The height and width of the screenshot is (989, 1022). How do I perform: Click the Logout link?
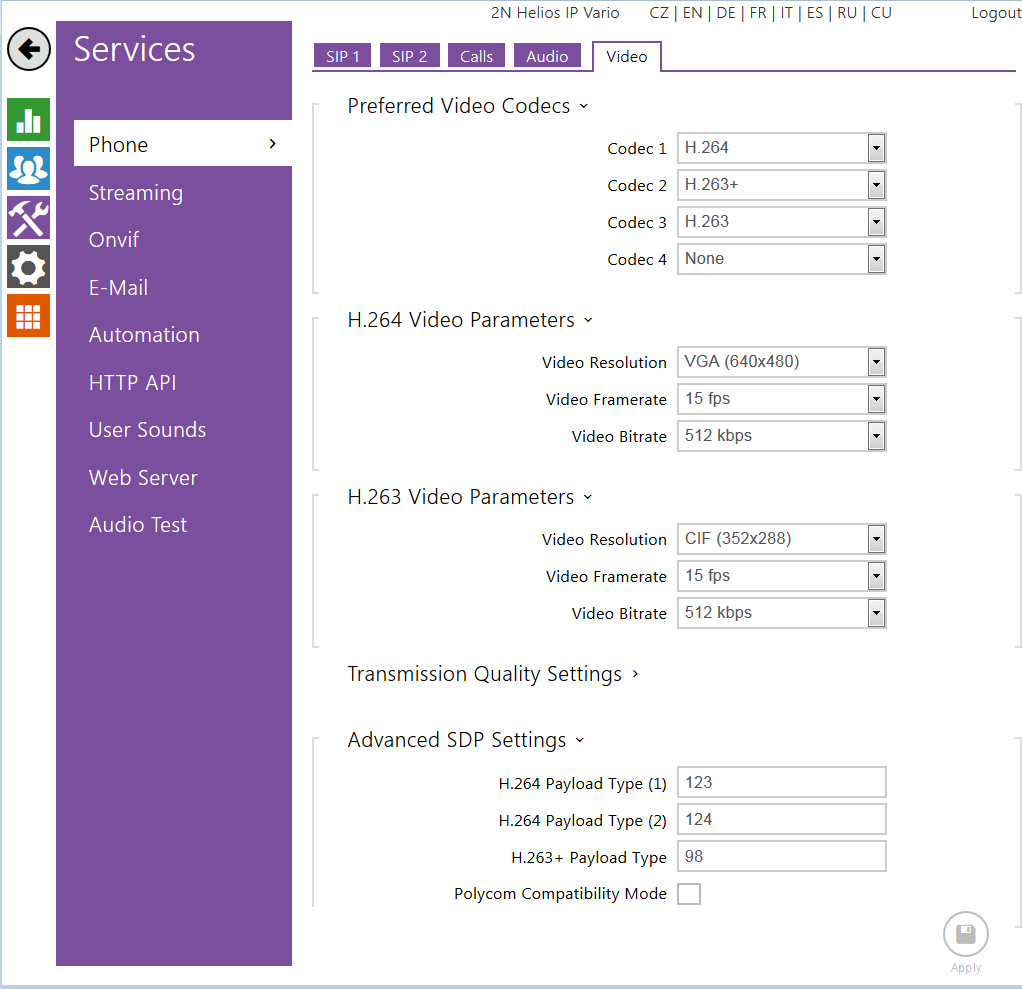995,13
